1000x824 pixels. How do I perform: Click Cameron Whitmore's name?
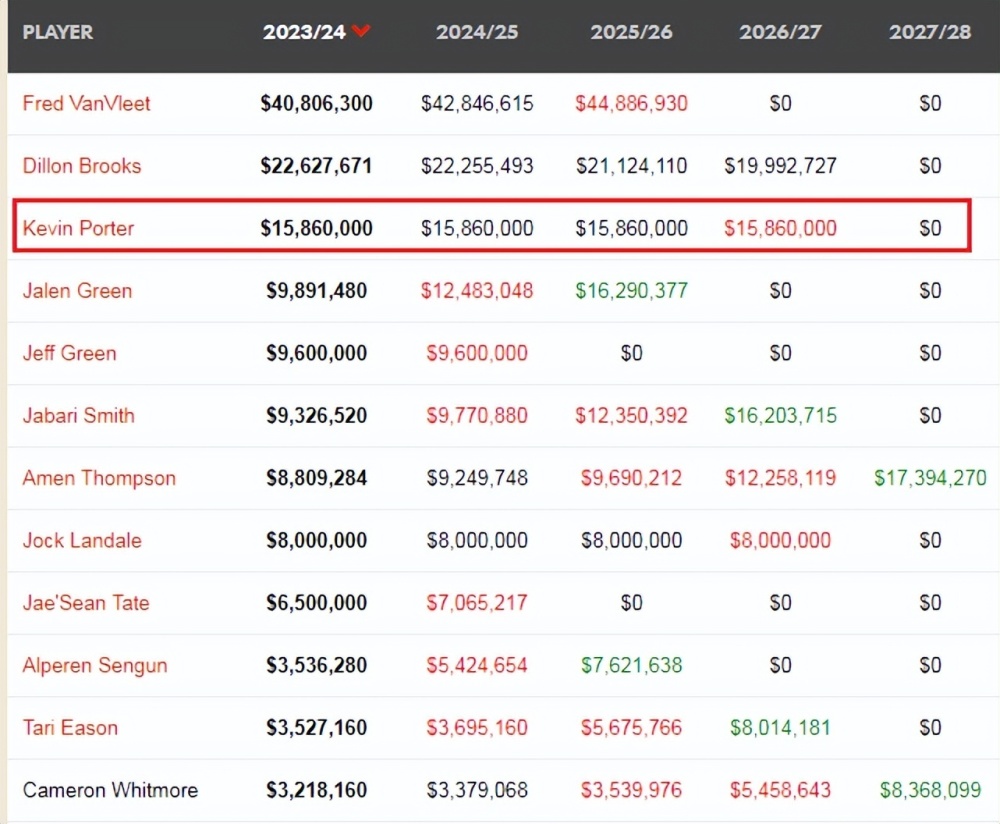pyautogui.click(x=110, y=790)
